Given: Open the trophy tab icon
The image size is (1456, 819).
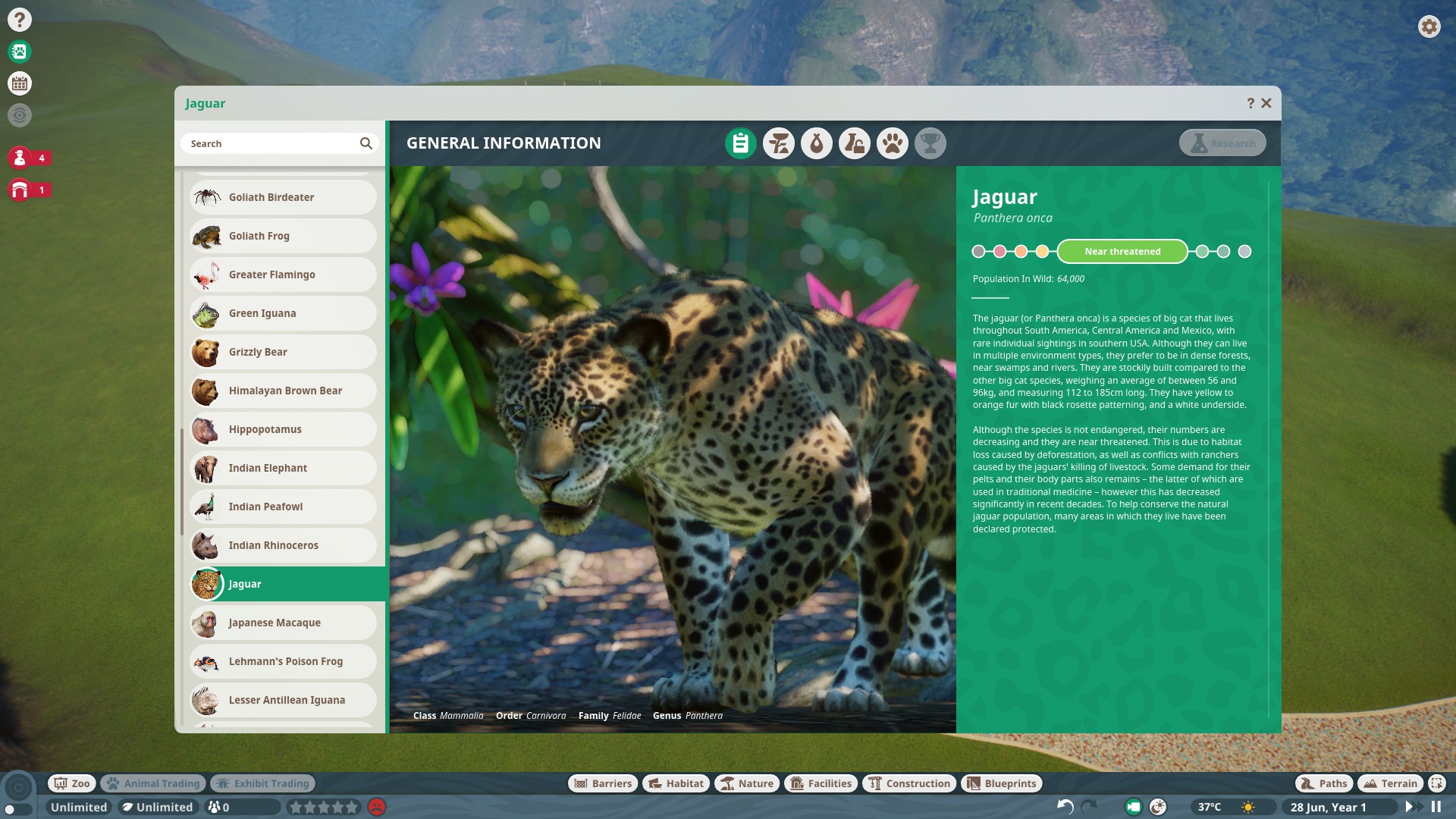Looking at the screenshot, I should pos(930,143).
